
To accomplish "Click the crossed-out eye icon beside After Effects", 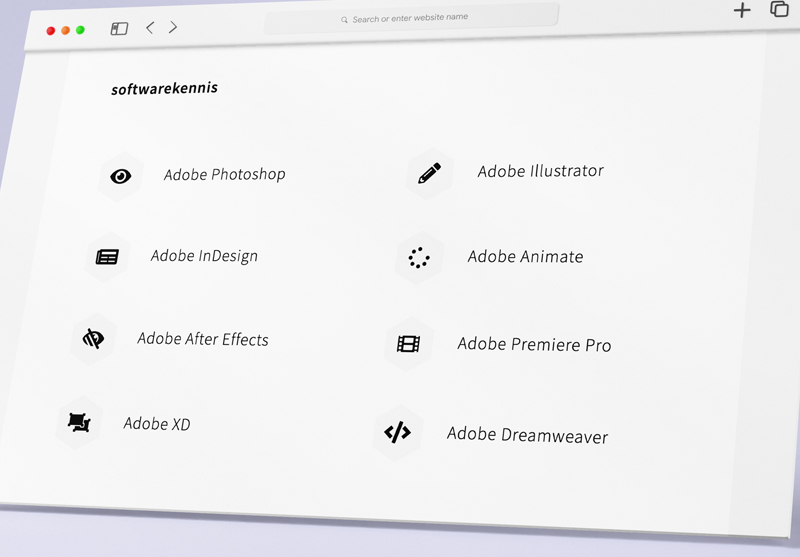I will pyautogui.click(x=93, y=339).
